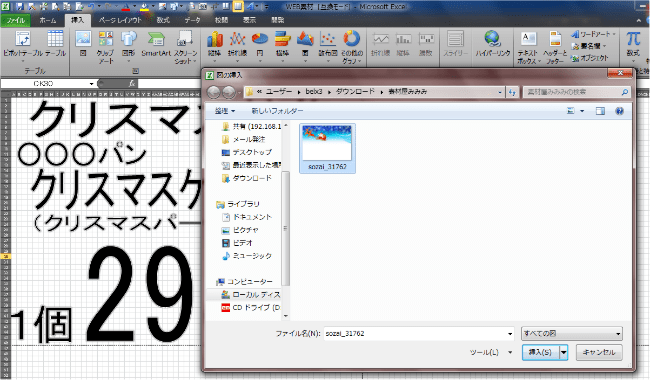Click the help question mark in dialog
Viewport: 650px width, 380px height.
coord(619,111)
